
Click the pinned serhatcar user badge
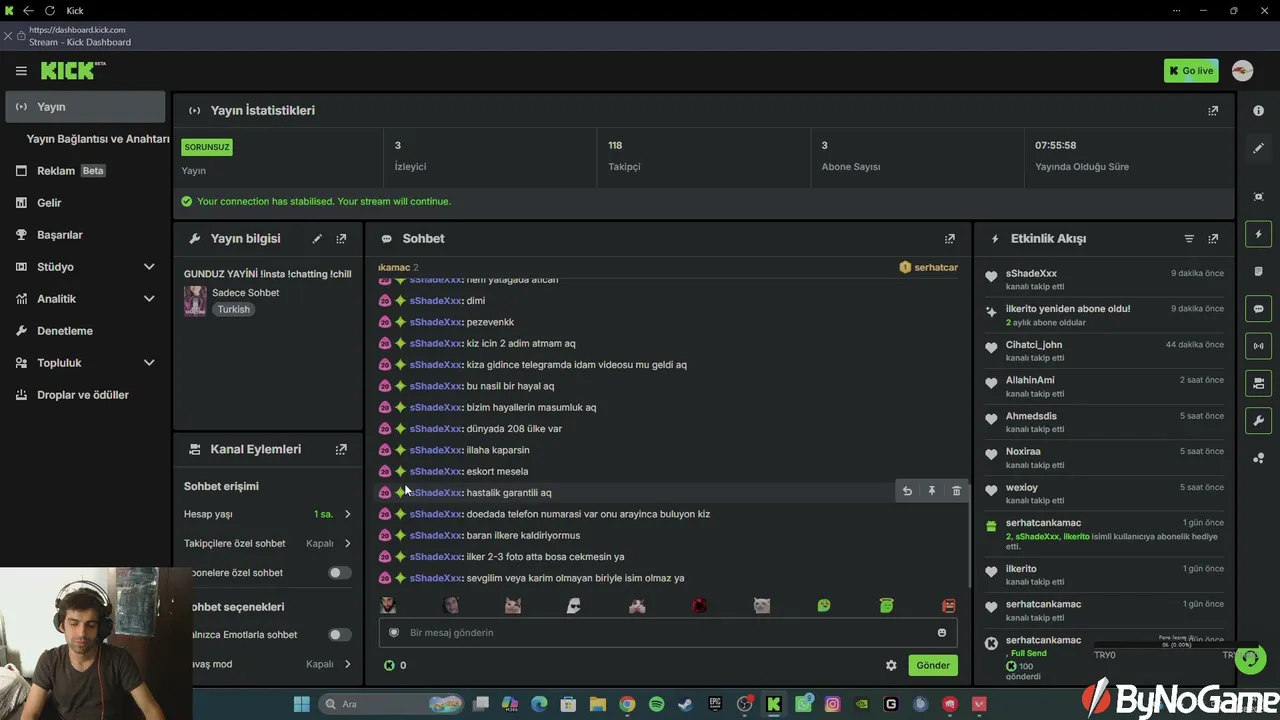929,268
